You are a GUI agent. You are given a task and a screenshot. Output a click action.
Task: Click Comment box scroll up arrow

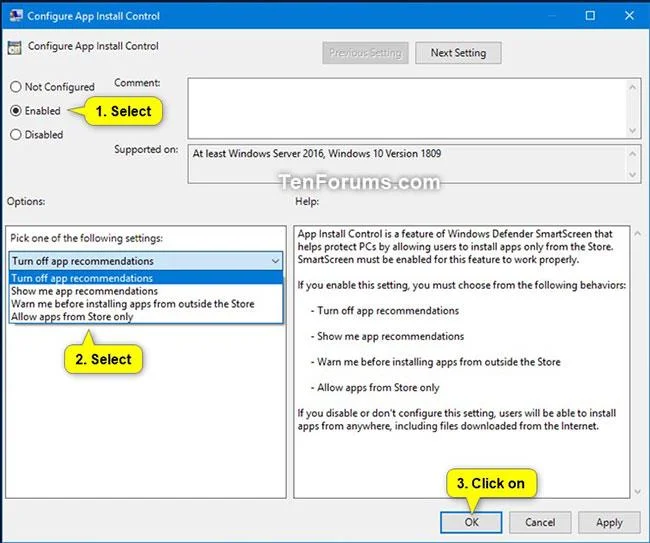(x=633, y=87)
